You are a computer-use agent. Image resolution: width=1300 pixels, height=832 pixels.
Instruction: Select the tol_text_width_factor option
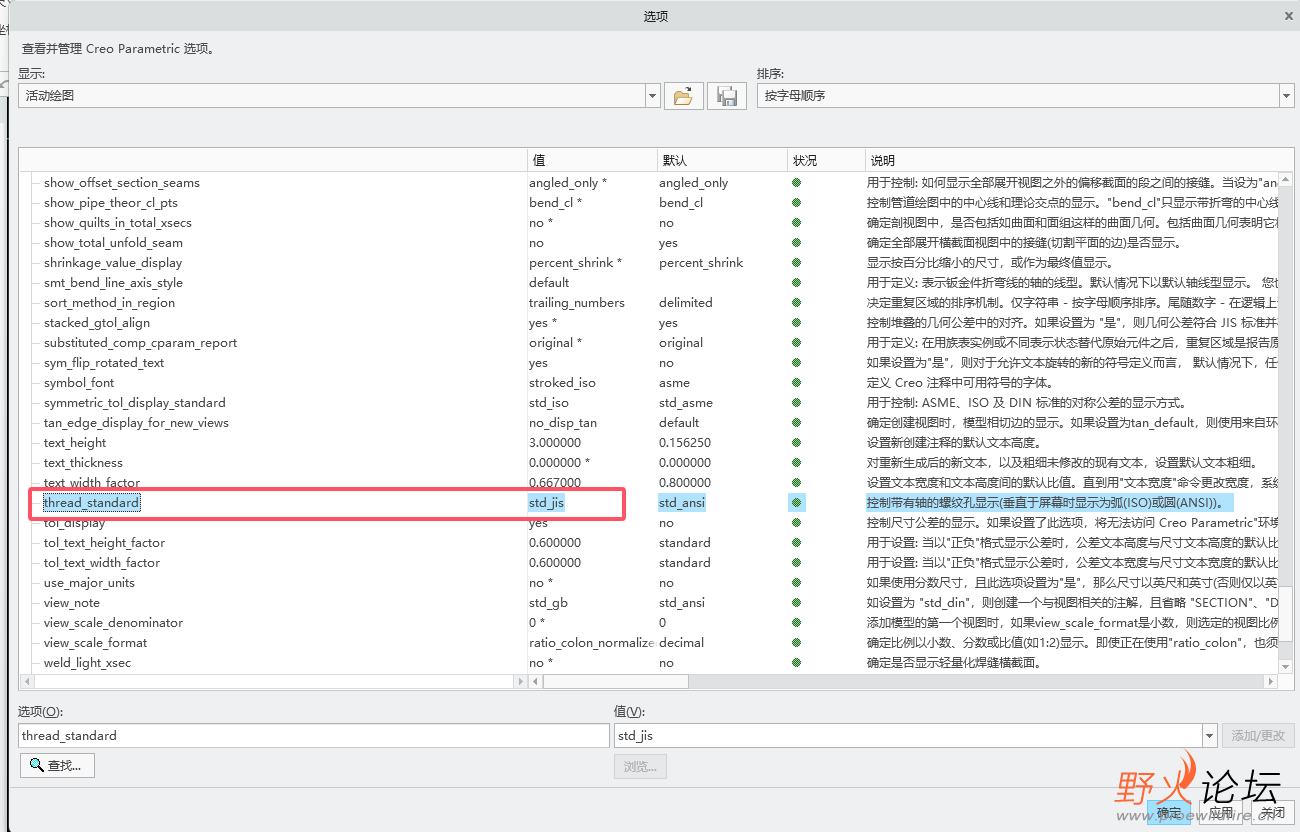tap(102, 563)
